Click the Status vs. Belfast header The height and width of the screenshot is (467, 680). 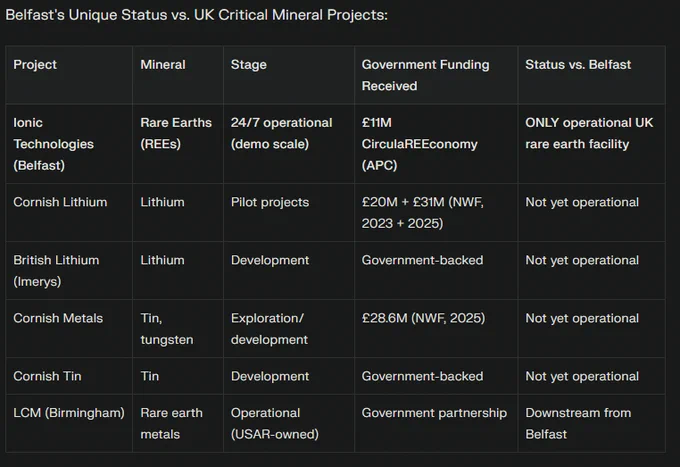coord(592,75)
